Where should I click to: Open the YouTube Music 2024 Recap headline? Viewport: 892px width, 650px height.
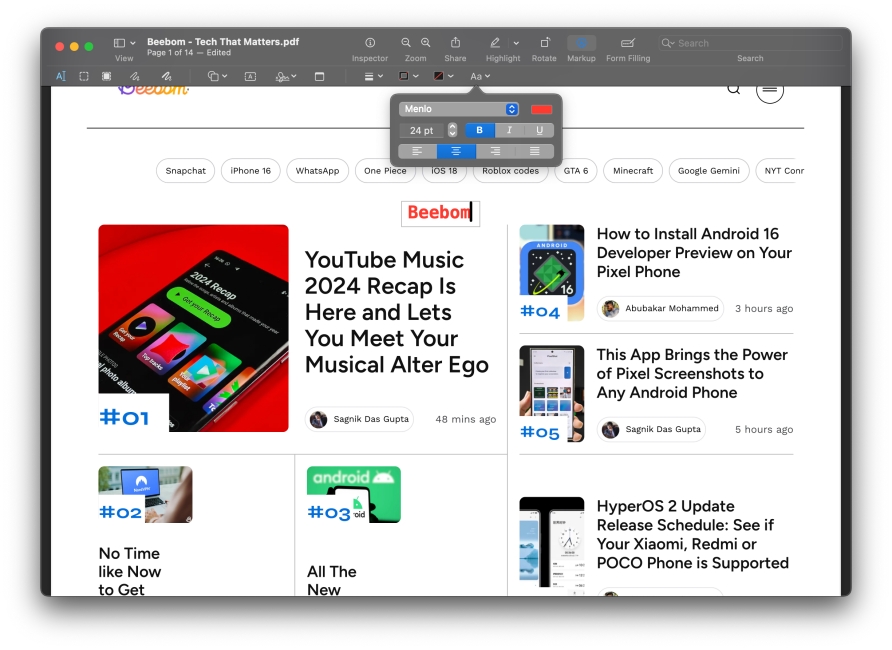[397, 312]
